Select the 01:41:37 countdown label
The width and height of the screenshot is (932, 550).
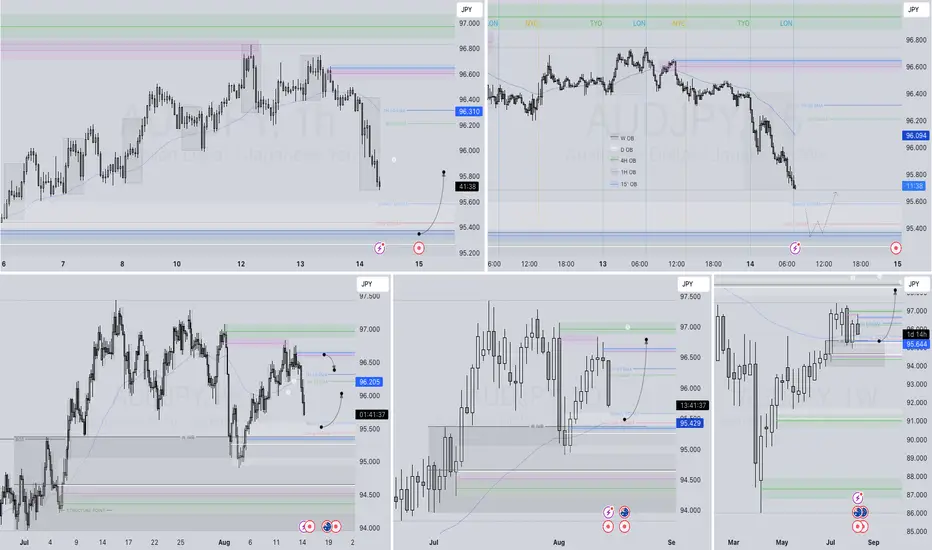(371, 414)
